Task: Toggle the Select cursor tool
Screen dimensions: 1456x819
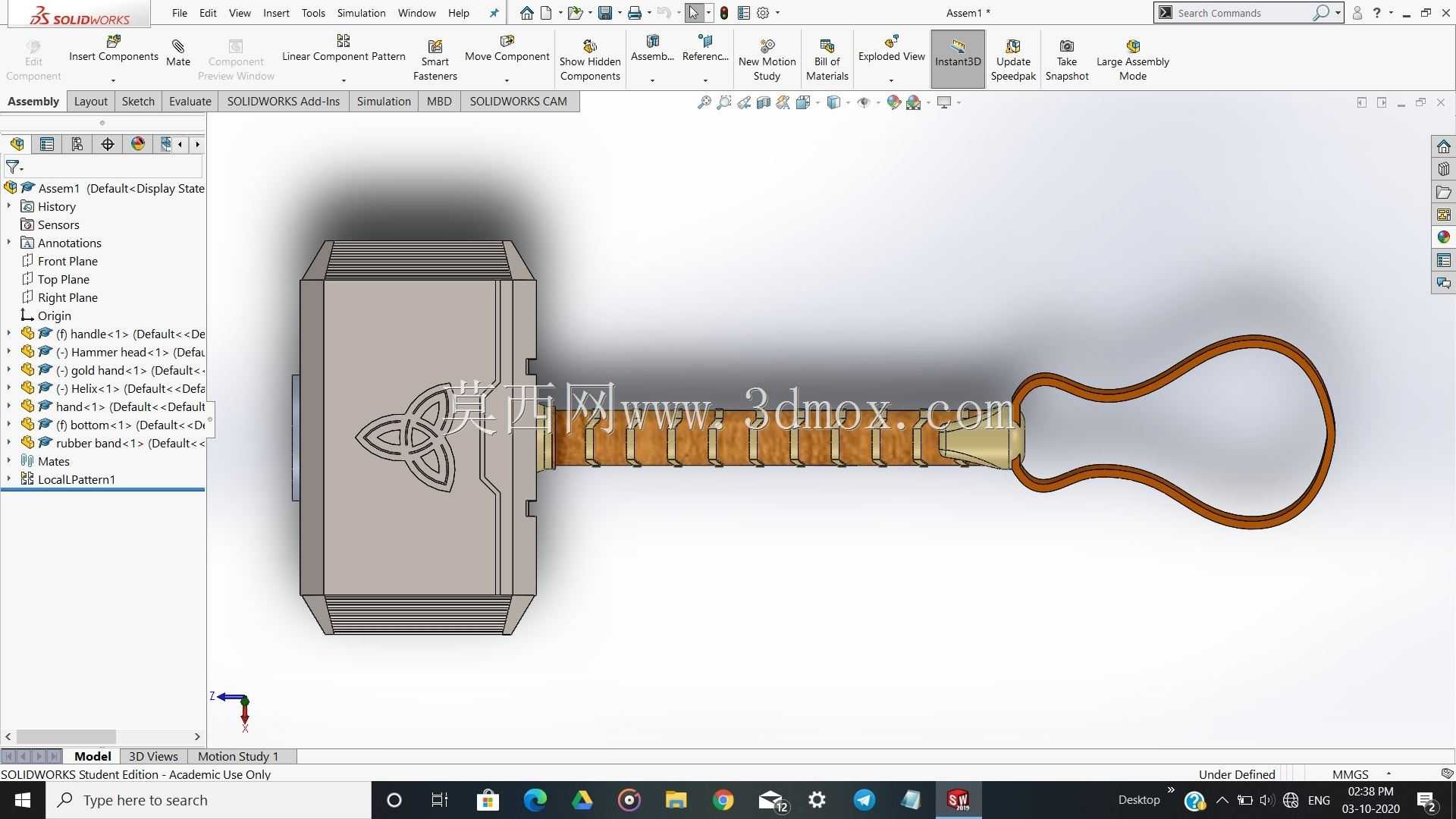Action: (x=693, y=13)
